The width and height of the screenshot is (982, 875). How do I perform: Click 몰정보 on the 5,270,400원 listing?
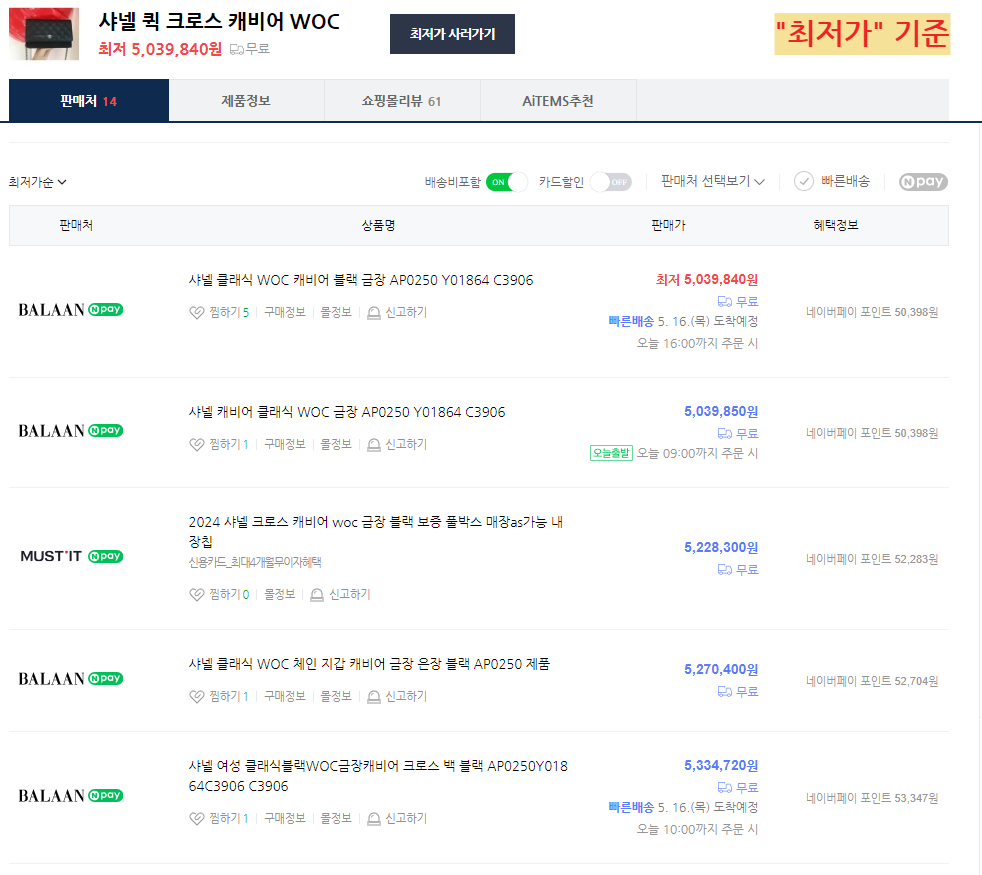tap(336, 696)
